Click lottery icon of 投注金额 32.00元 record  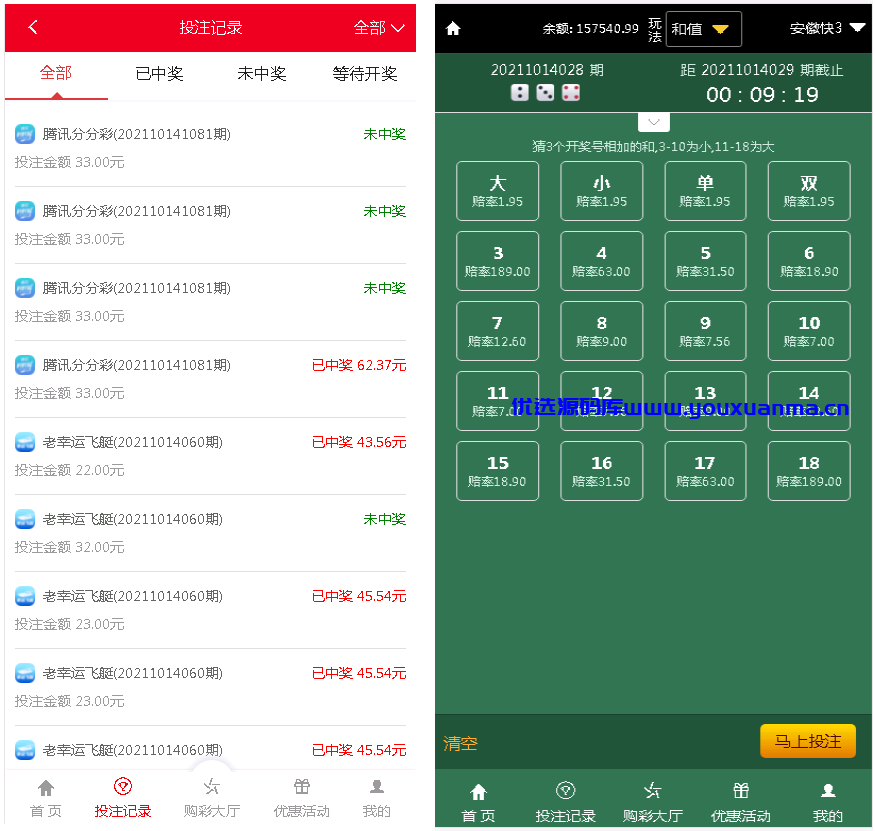(25, 519)
